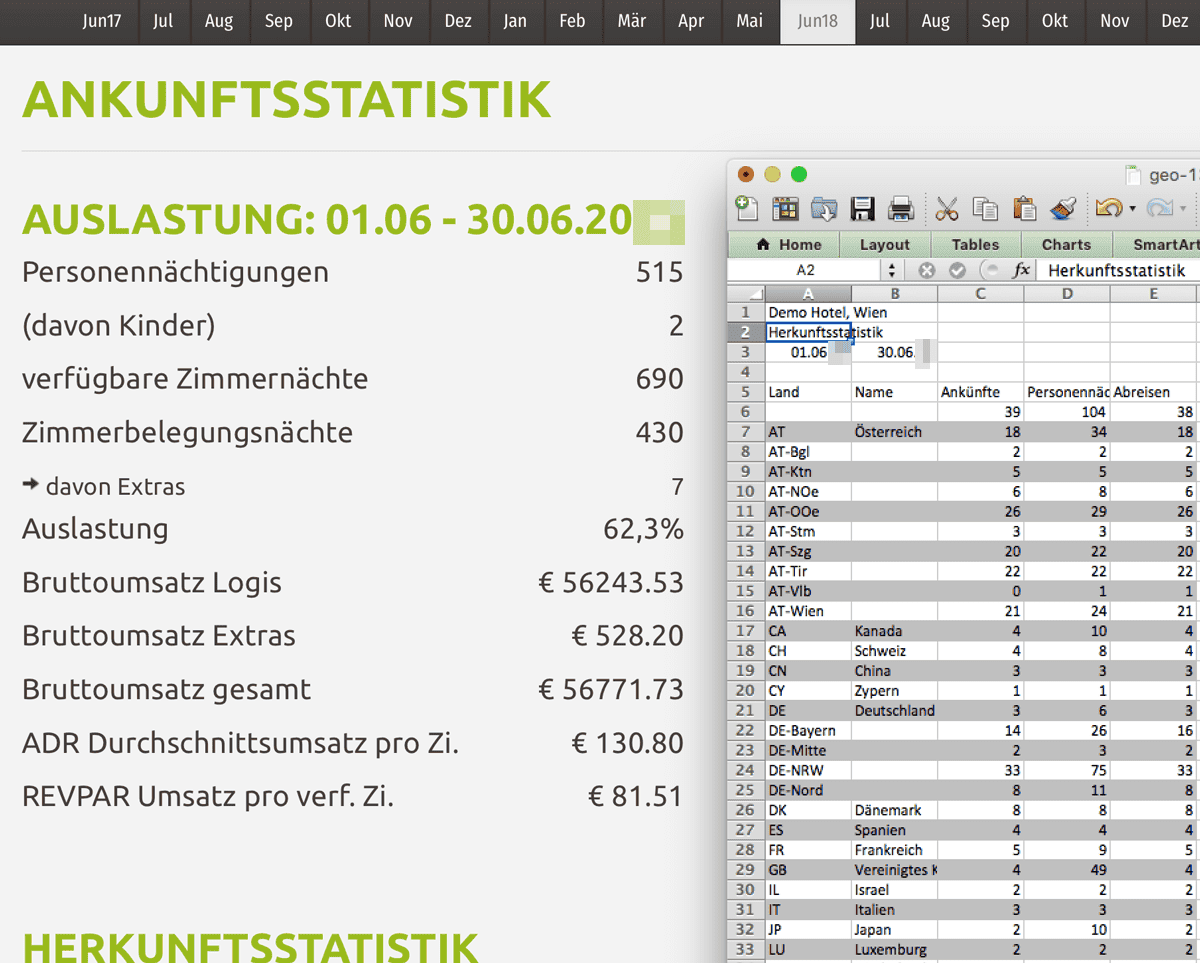1200x963 pixels.
Task: Click the 'Kanada' name cell
Action: [x=894, y=631]
